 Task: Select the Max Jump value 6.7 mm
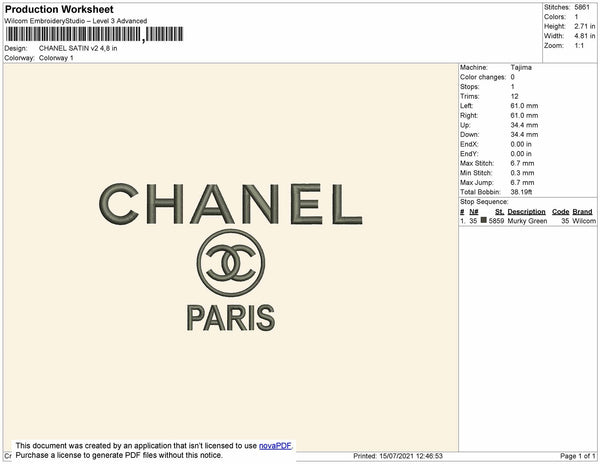tap(522, 182)
